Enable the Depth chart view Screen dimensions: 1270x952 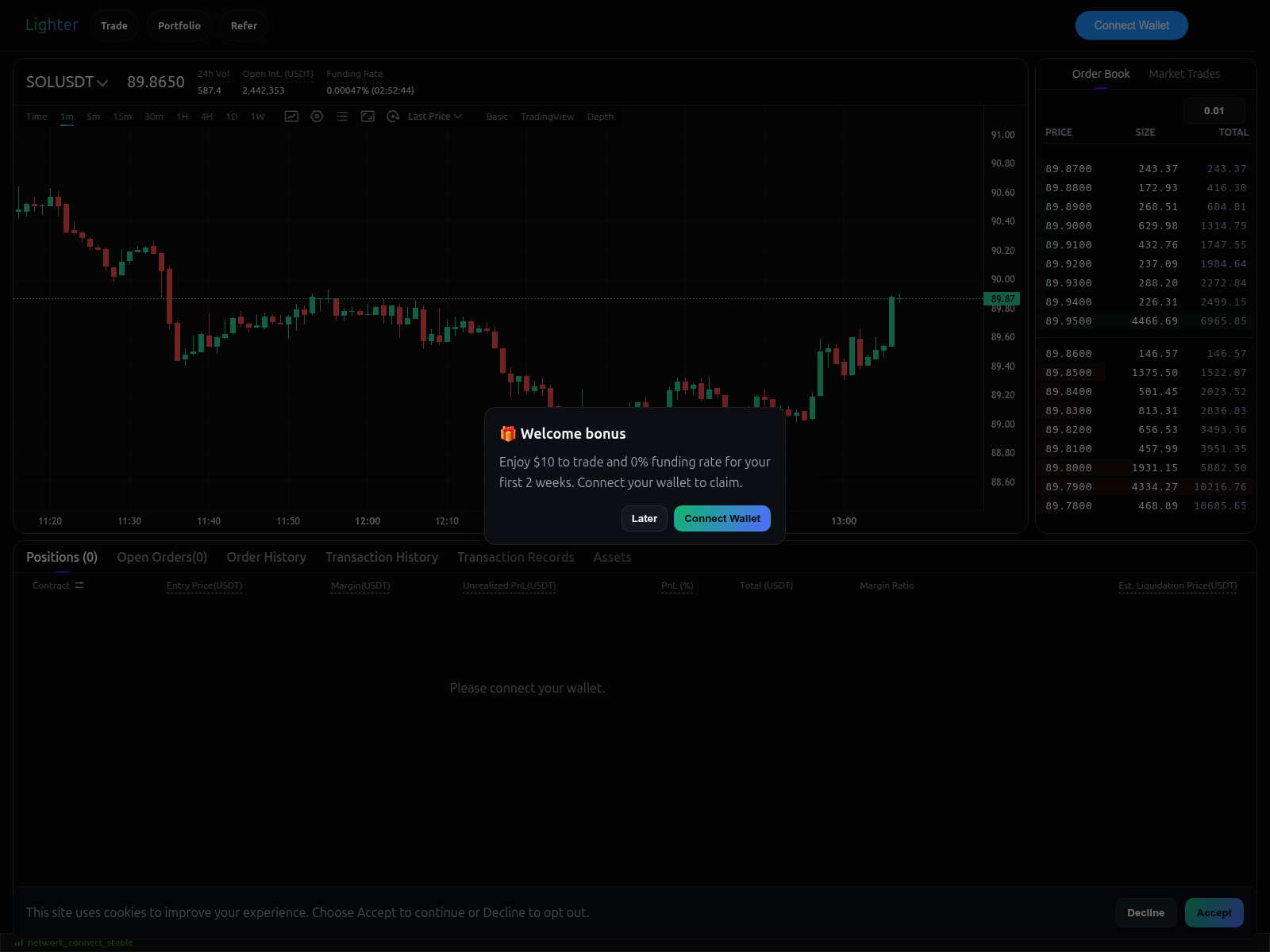[x=601, y=116]
